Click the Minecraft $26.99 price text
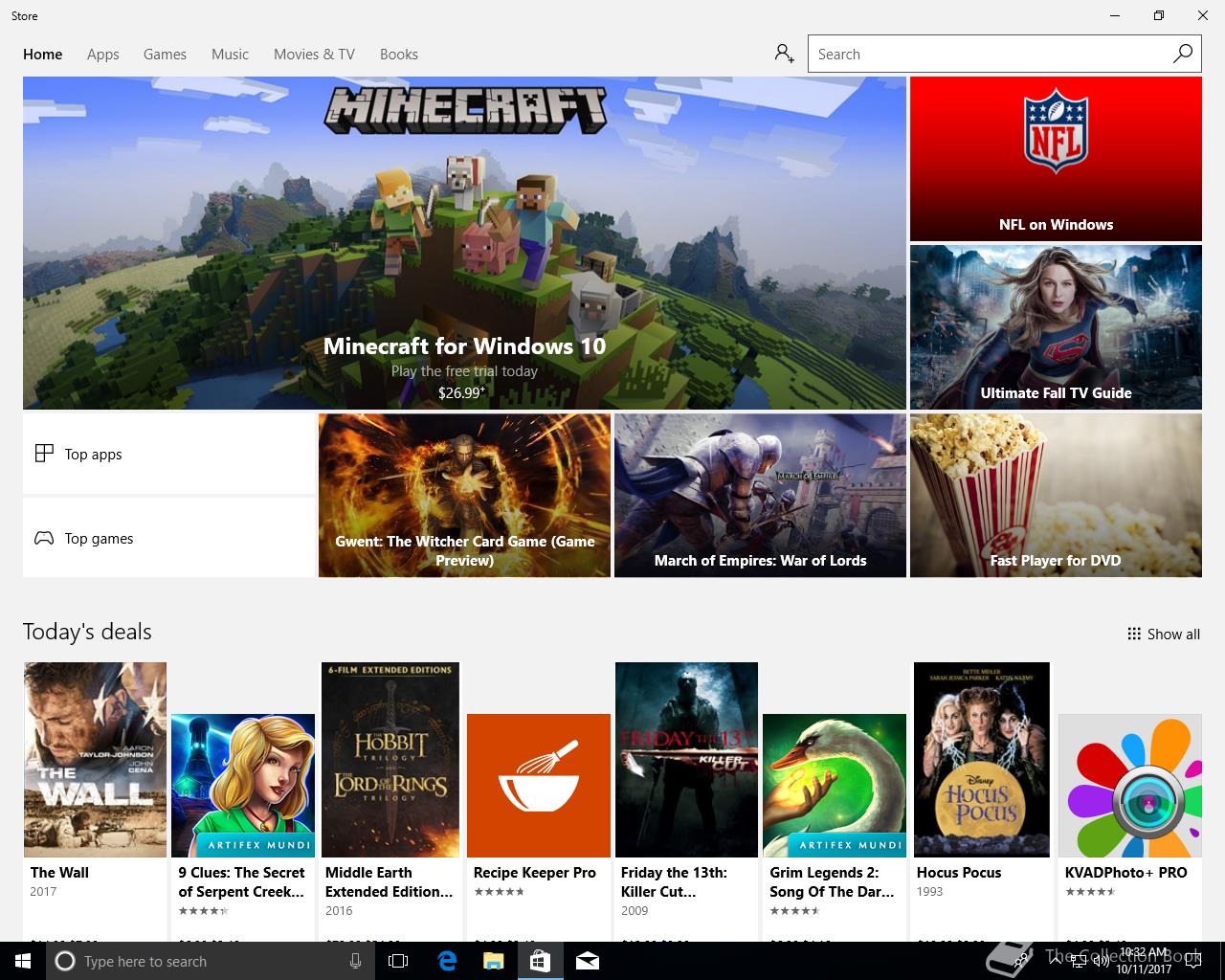1225x980 pixels. 461,392
